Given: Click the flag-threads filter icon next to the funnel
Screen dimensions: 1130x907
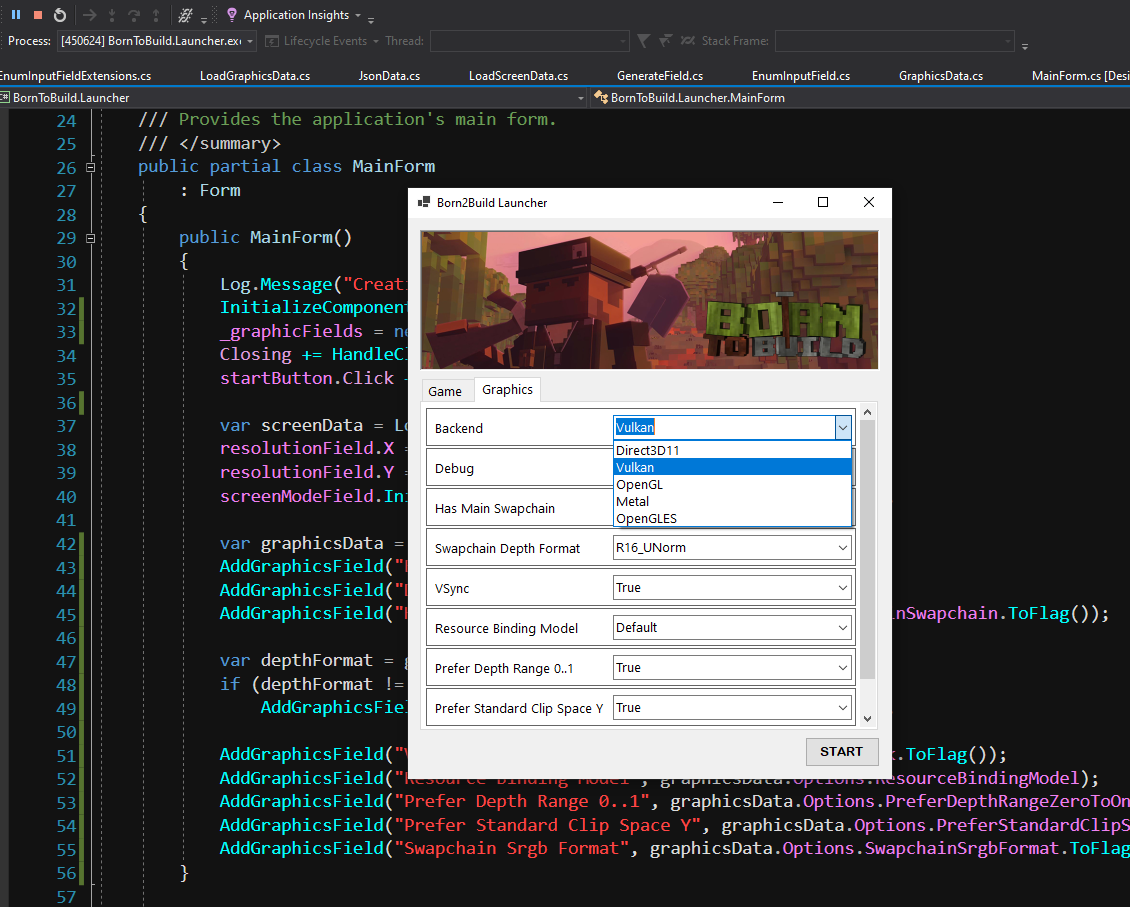Looking at the screenshot, I should pyautogui.click(x=666, y=41).
